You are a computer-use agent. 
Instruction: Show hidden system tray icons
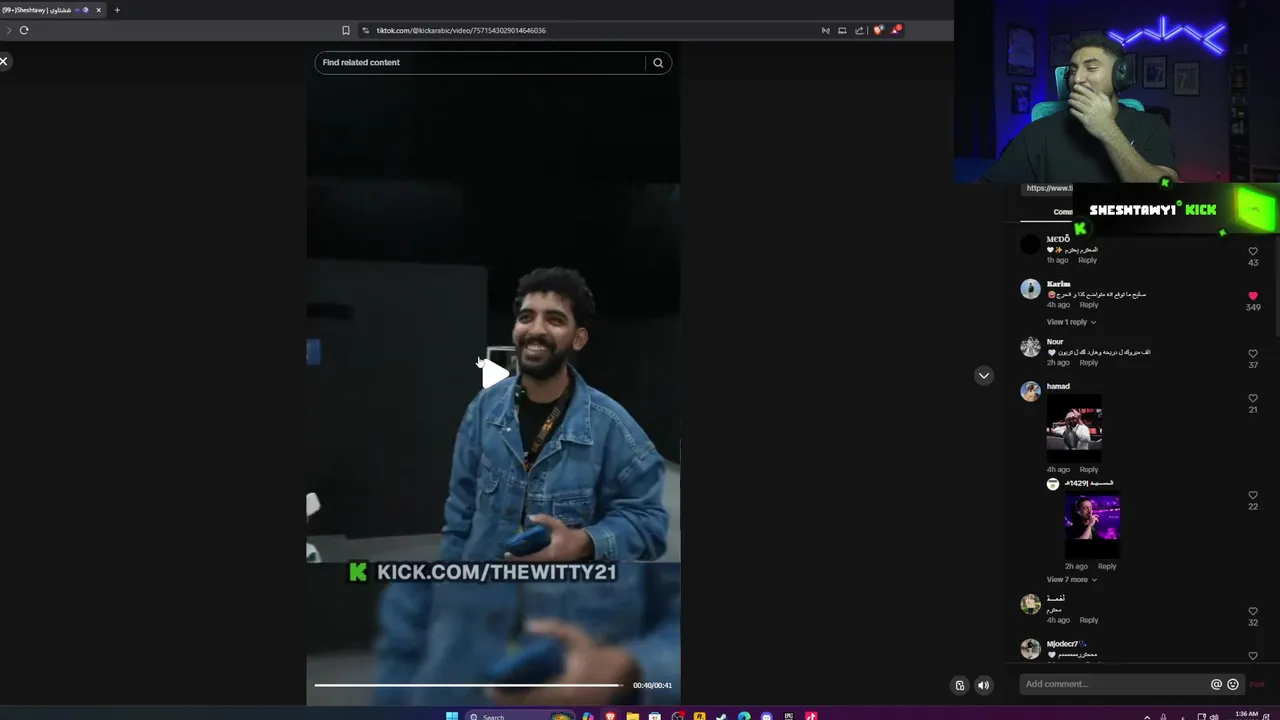coord(1147,716)
